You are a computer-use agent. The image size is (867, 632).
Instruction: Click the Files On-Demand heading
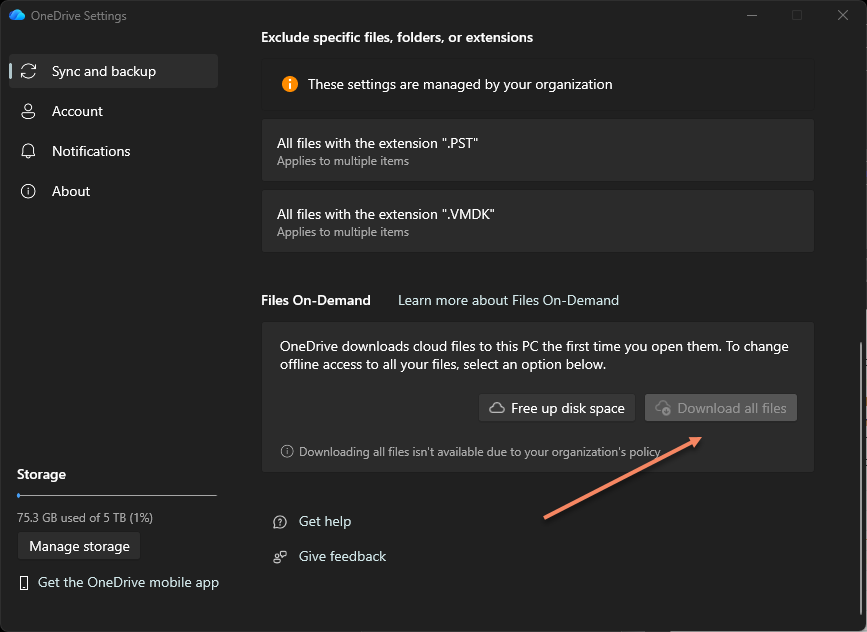pyautogui.click(x=316, y=300)
